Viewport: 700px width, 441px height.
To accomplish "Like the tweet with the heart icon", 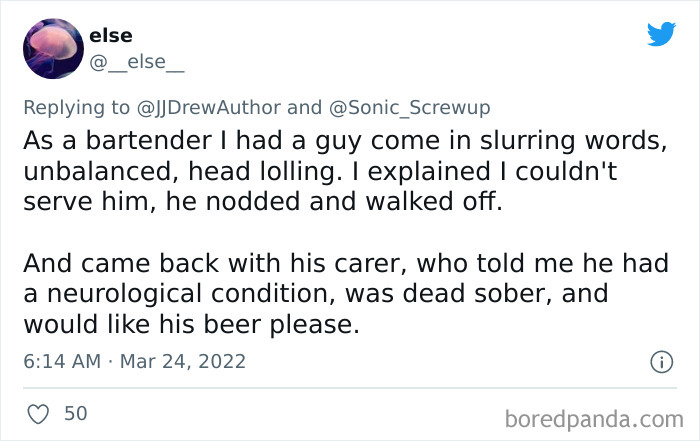I will [36, 413].
